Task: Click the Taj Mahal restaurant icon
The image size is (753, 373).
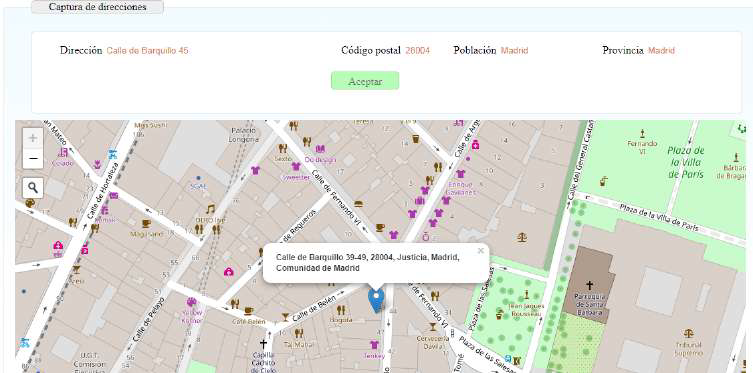Action: point(298,333)
